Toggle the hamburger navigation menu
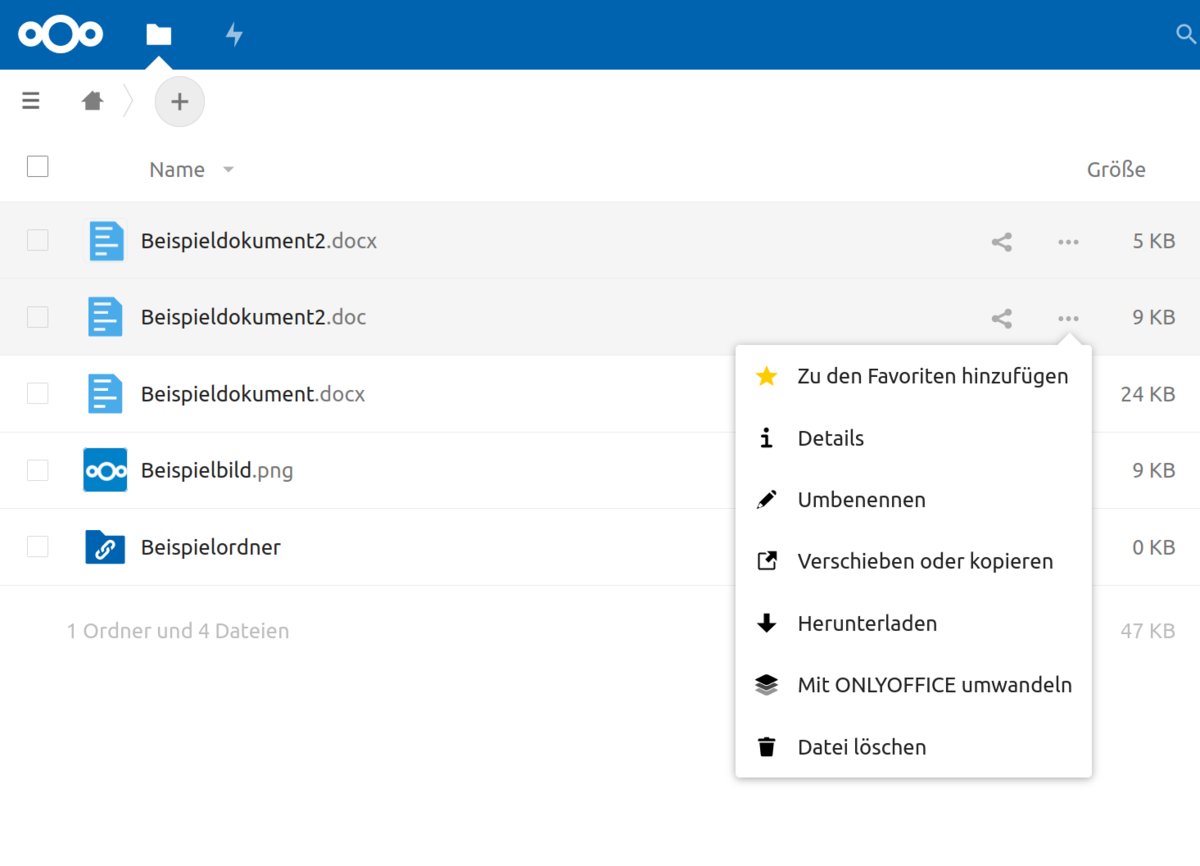Screen dimensions: 1200x866 tap(31, 101)
